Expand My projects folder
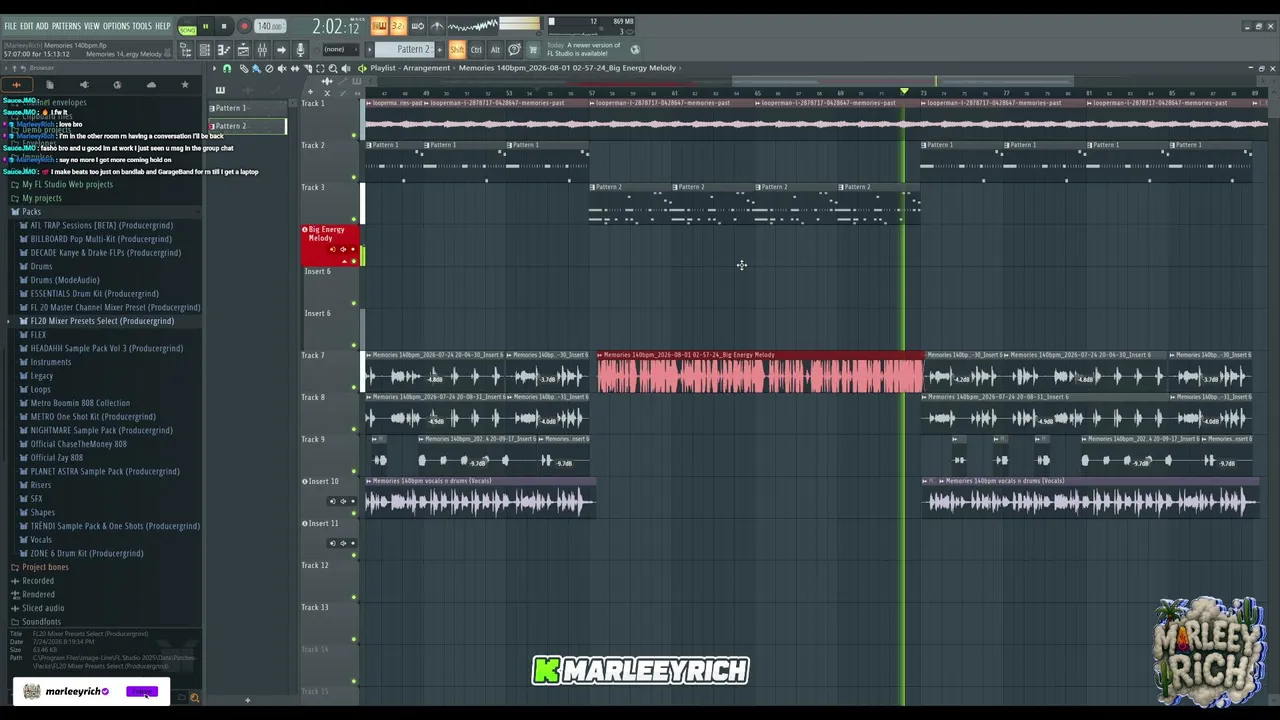 click(42, 198)
